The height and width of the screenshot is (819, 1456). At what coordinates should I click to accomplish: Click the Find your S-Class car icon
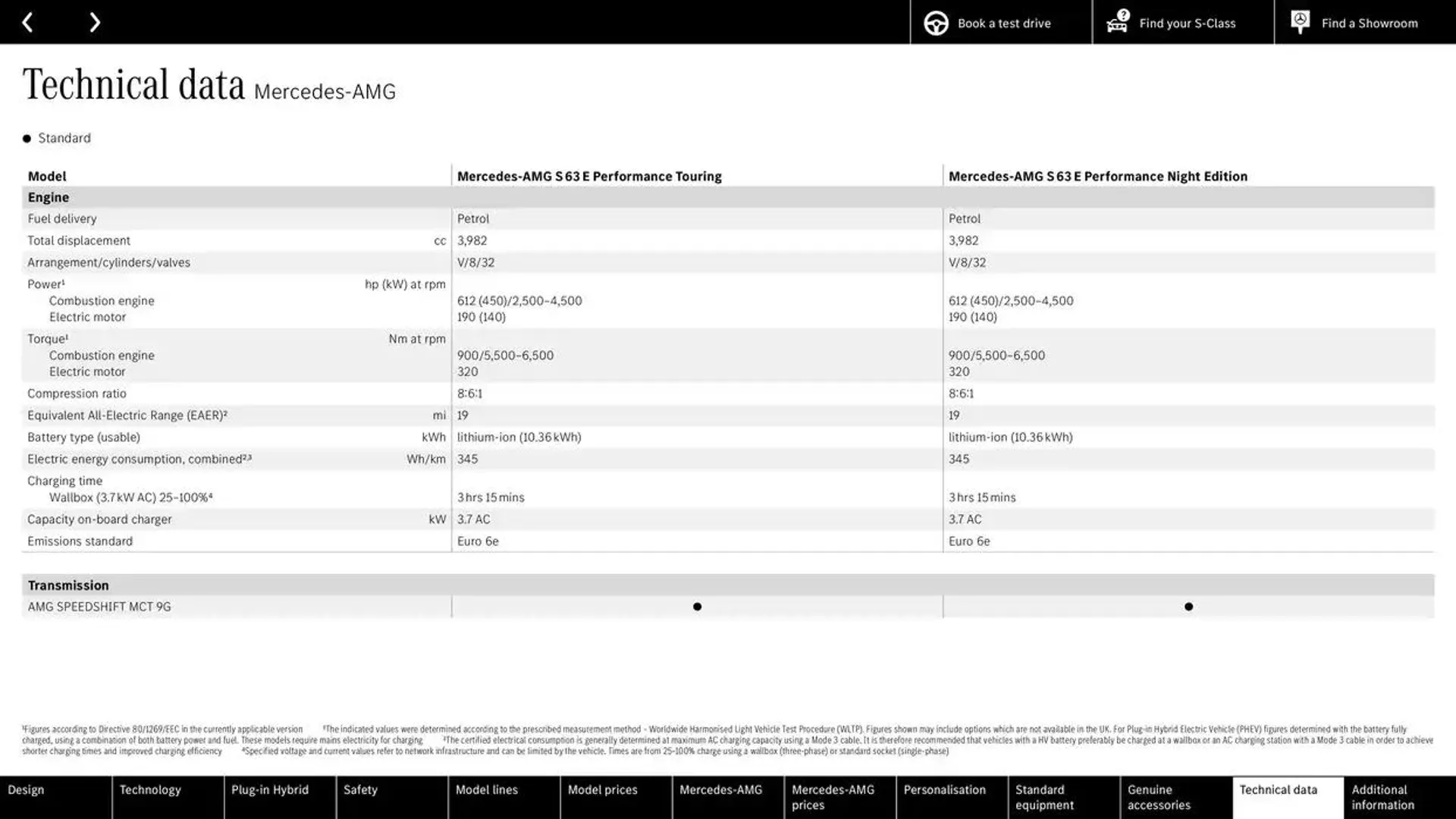1116,22
